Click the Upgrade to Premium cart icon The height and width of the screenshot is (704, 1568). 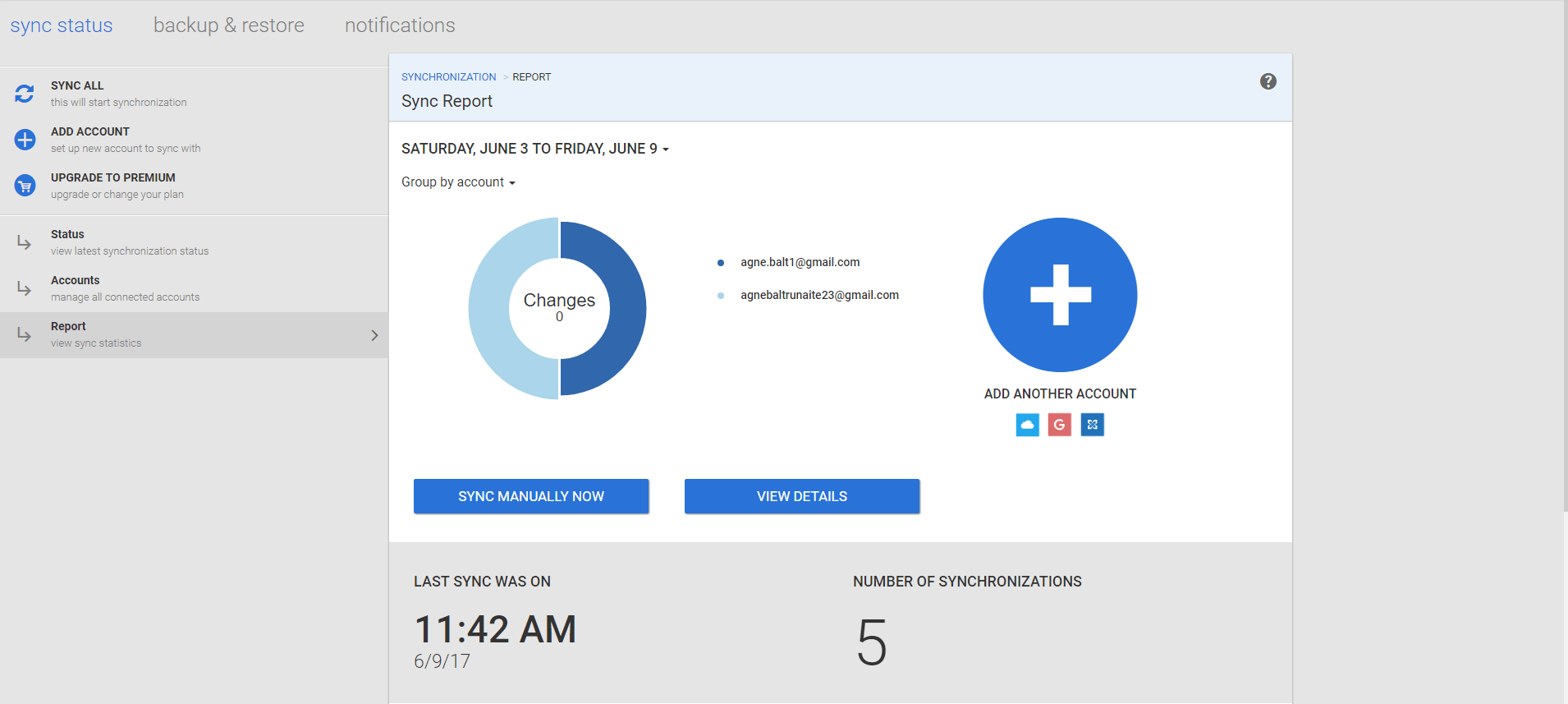click(25, 186)
